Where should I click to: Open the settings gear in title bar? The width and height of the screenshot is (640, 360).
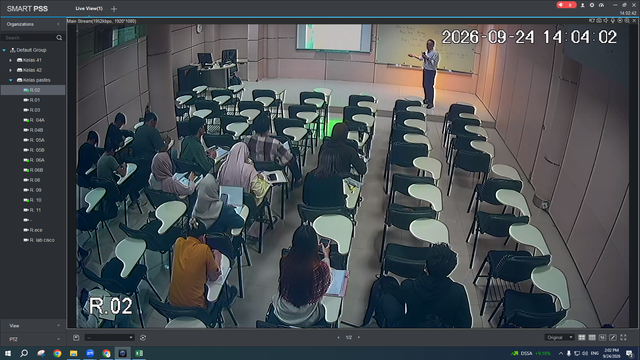(592, 5)
